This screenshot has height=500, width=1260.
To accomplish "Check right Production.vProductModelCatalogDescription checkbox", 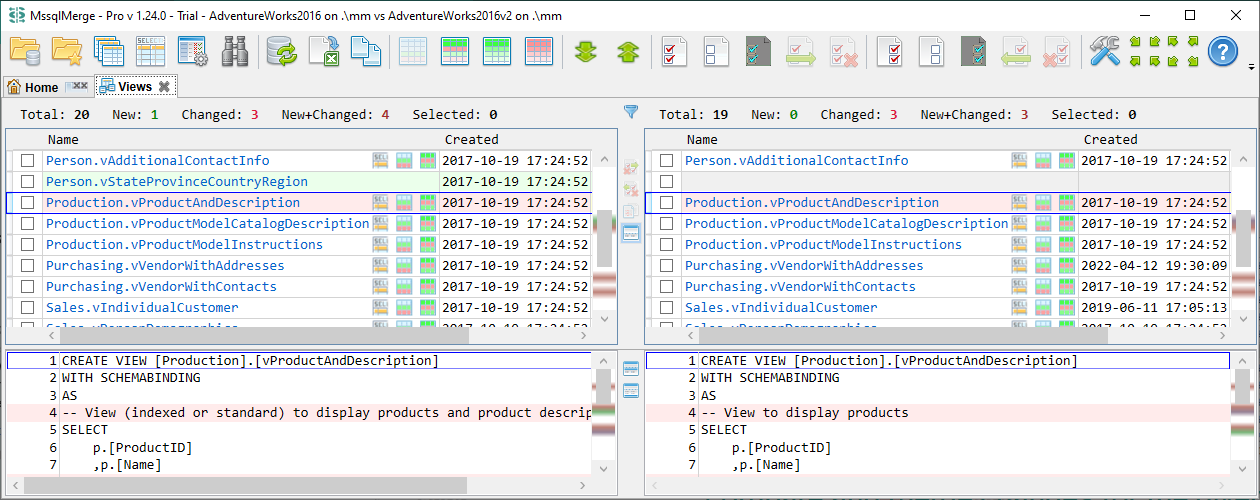I will 667,223.
